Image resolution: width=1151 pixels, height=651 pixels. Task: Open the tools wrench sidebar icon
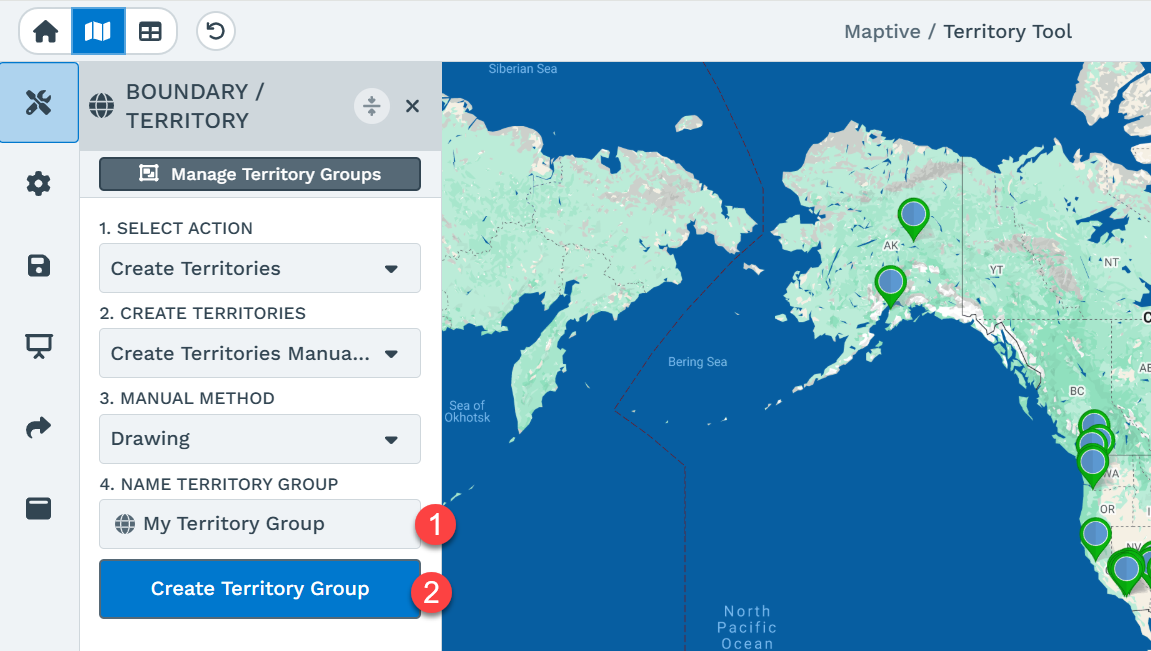(39, 103)
